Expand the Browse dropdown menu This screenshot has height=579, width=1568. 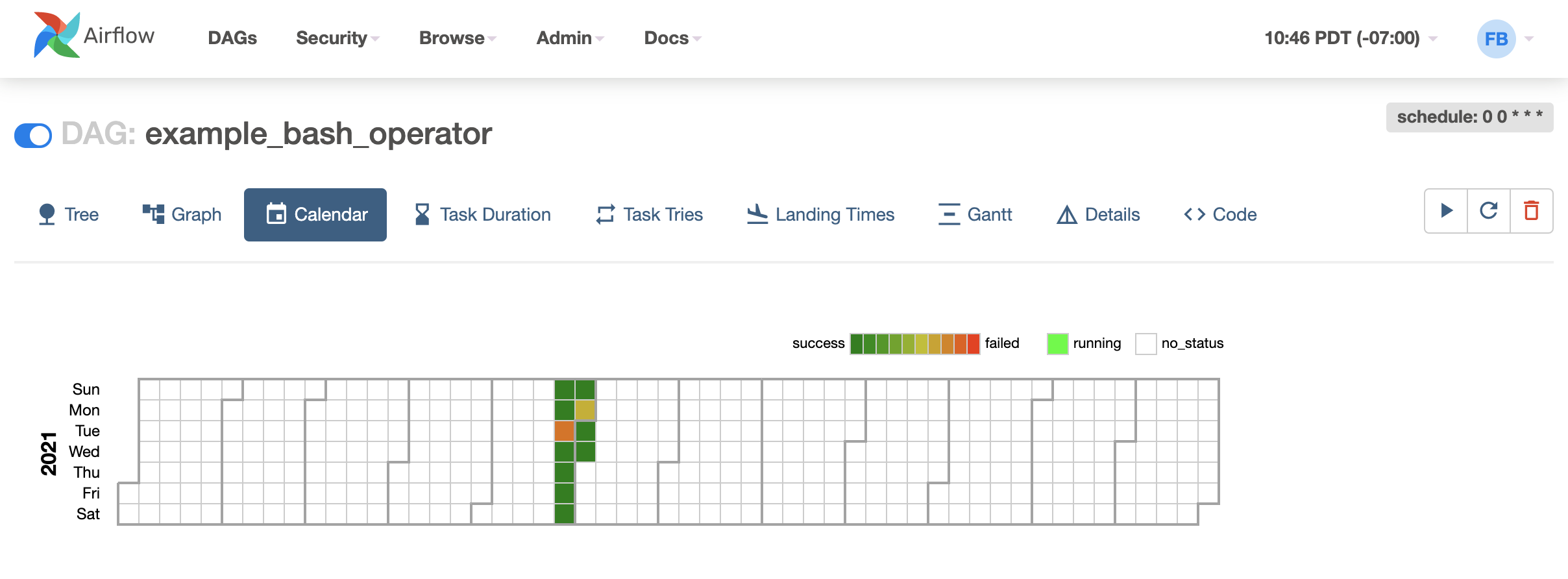(x=458, y=38)
